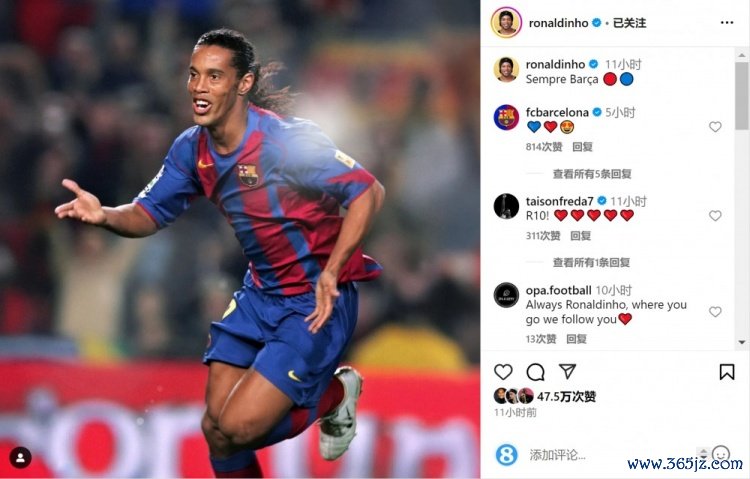
Task: View the 47.5万次赞 likes list
Action: (x=566, y=396)
